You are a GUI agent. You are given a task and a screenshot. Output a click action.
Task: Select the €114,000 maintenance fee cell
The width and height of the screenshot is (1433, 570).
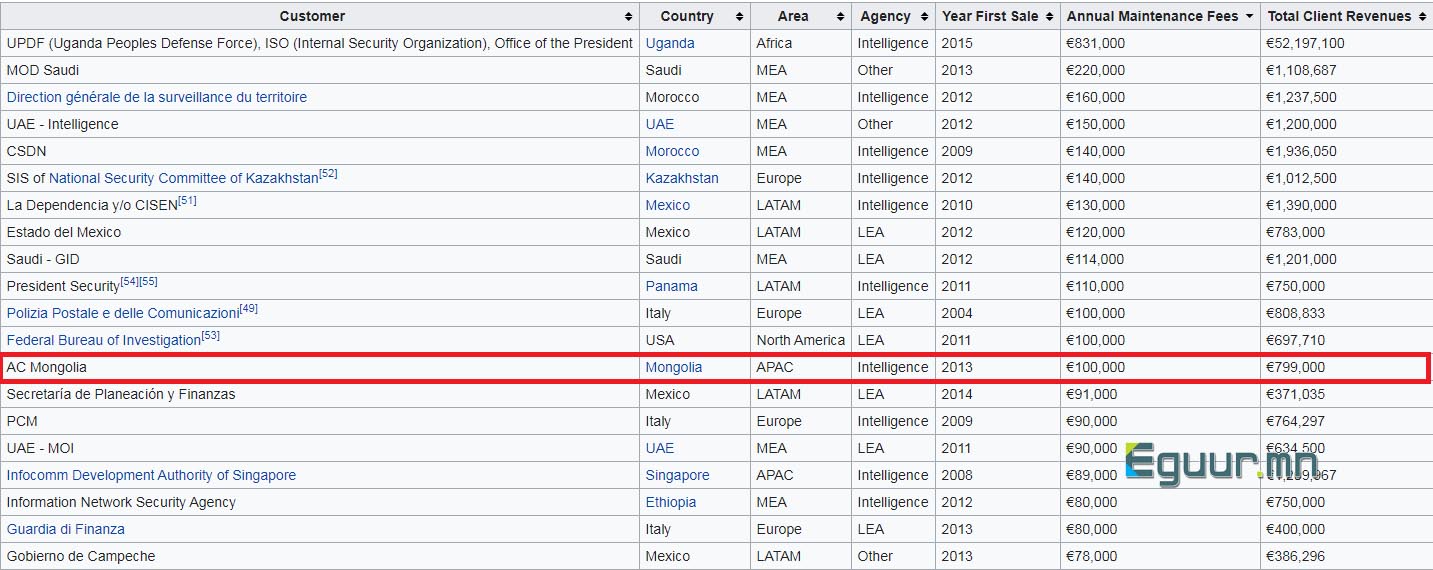pyautogui.click(x=1160, y=259)
